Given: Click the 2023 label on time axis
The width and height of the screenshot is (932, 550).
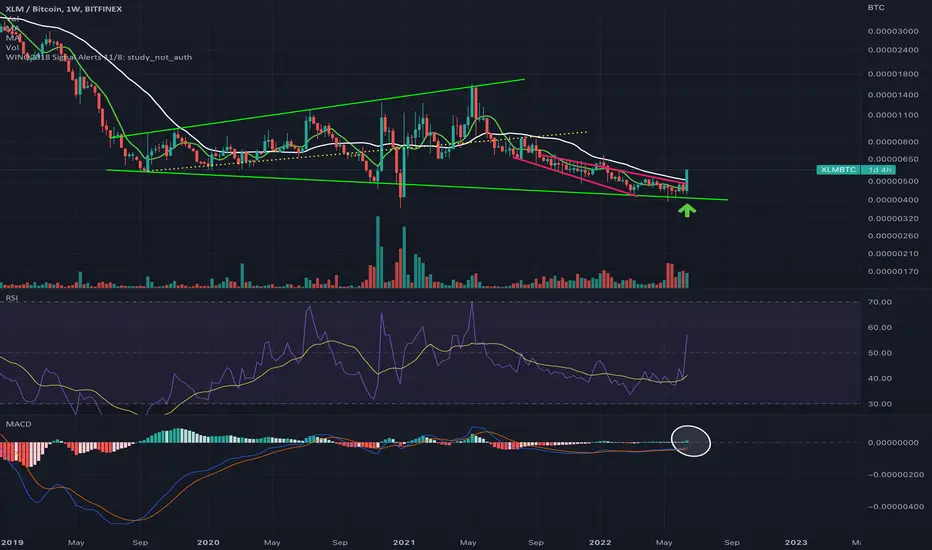Looking at the screenshot, I should tap(796, 542).
